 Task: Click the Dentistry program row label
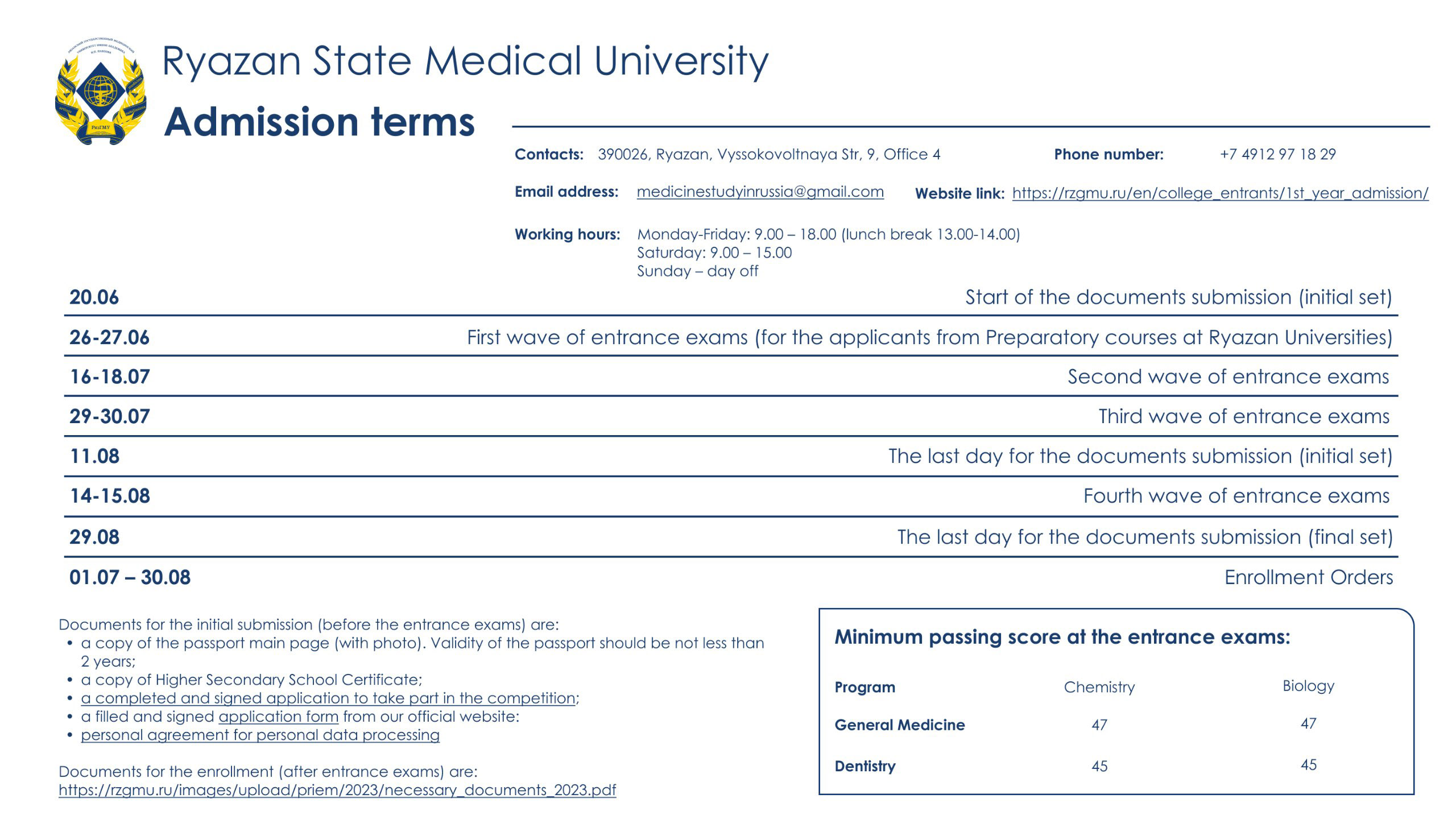tap(864, 766)
